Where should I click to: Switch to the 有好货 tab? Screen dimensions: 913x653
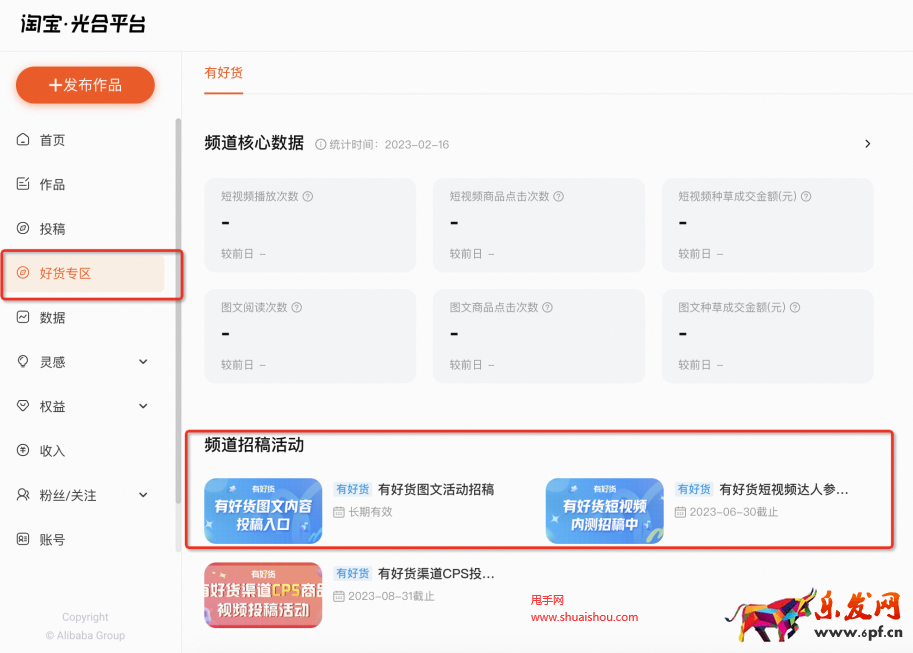coord(224,73)
